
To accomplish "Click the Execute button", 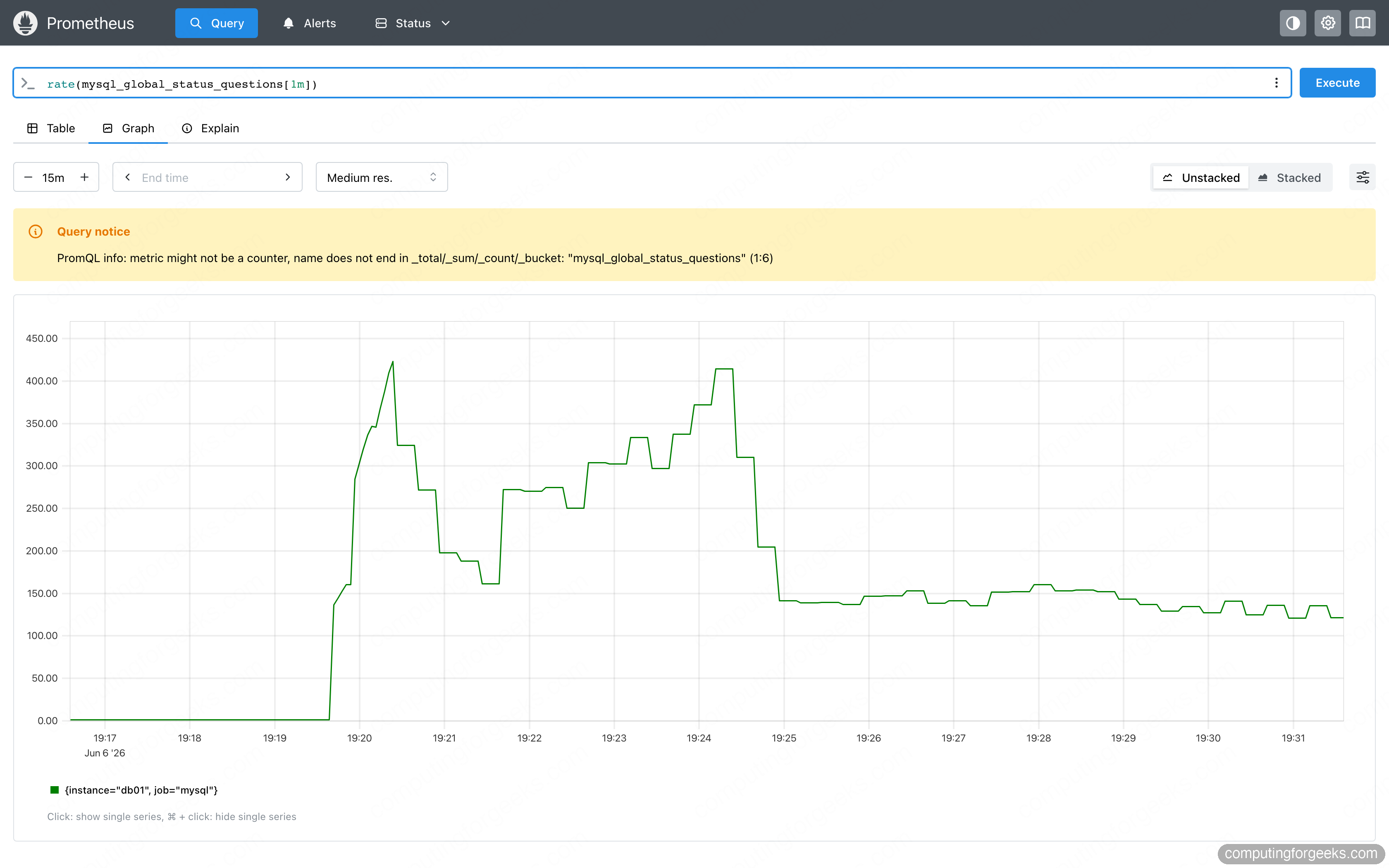I will pos(1337,83).
